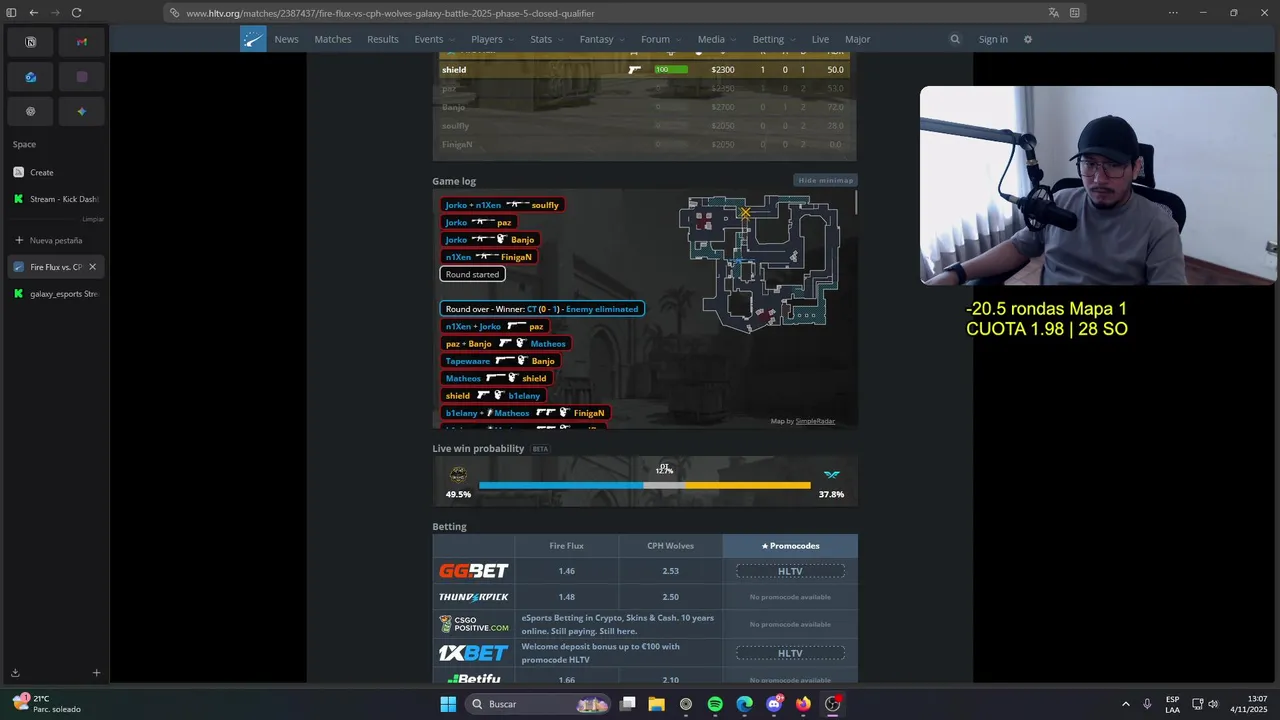Viewport: 1280px width, 720px height.
Task: Hide the minimap in Game log
Action: 826,180
